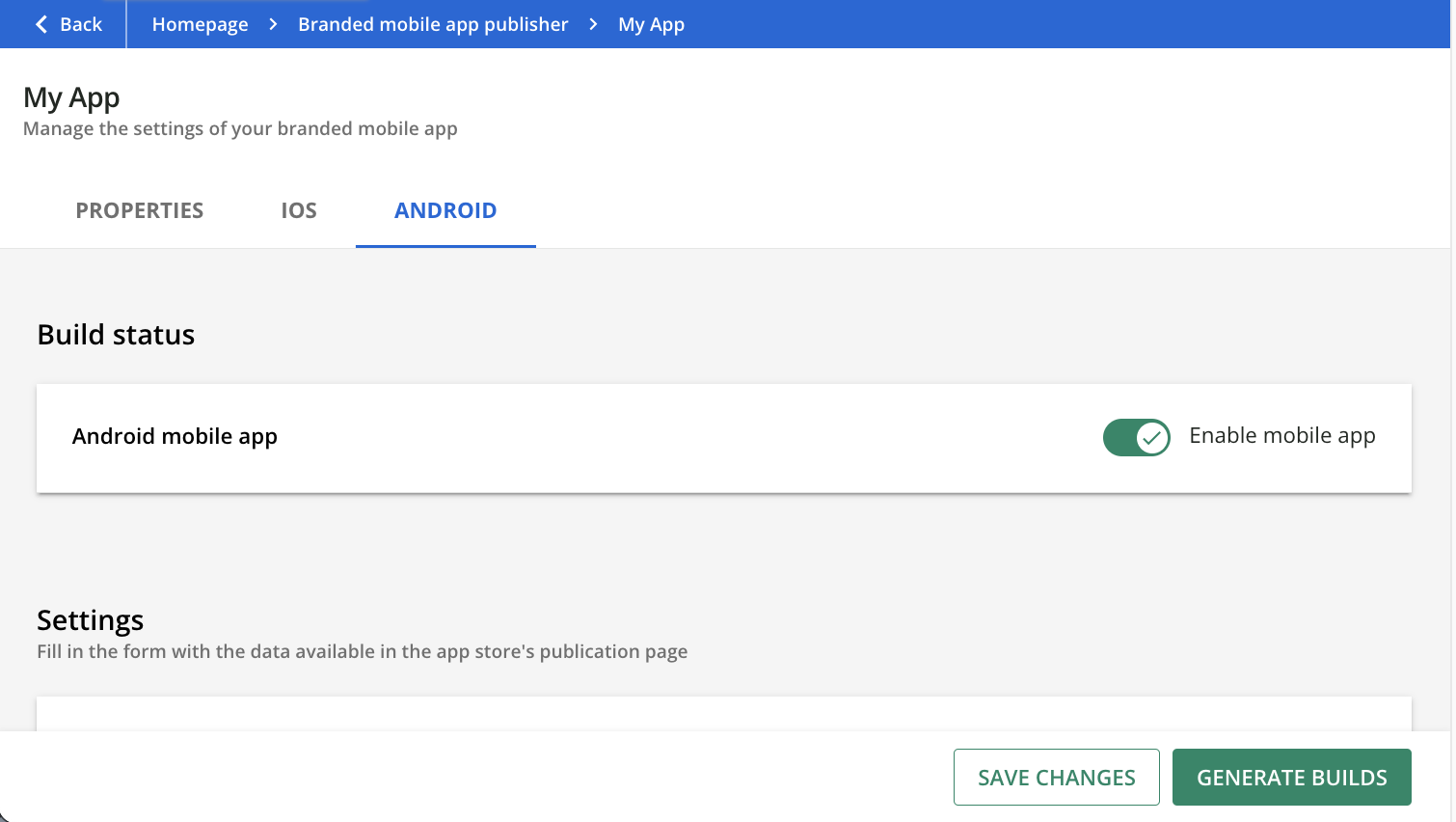This screenshot has height=822, width=1456.
Task: Click the 'Settings' section heading
Action: pos(90,619)
